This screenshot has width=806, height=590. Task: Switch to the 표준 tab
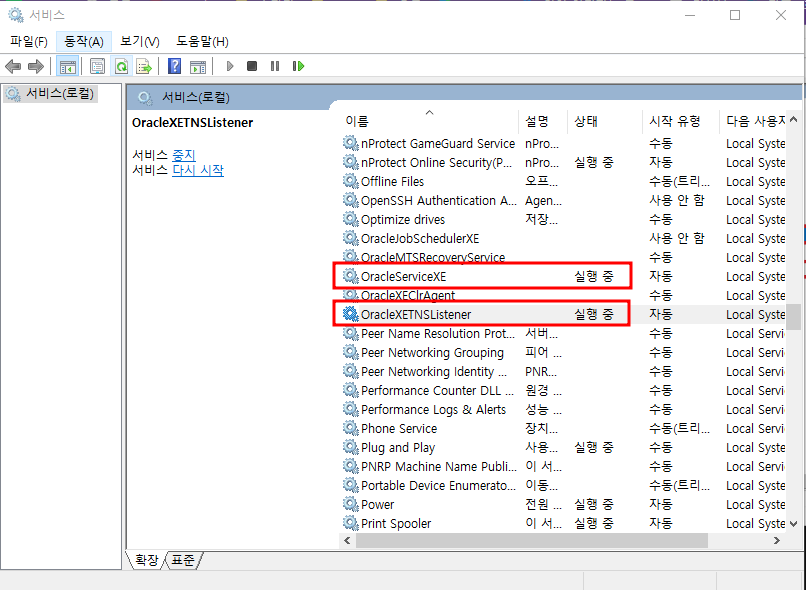tap(183, 560)
